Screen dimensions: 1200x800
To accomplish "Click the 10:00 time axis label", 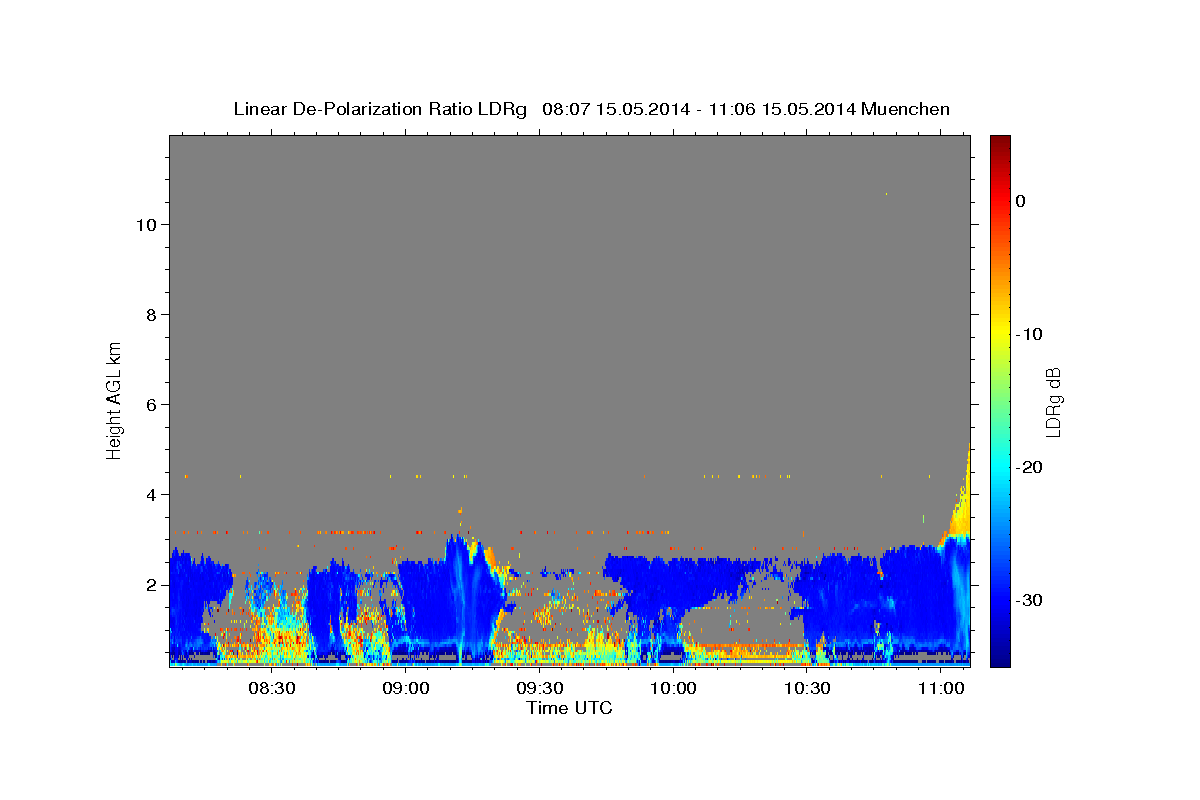I will [673, 689].
